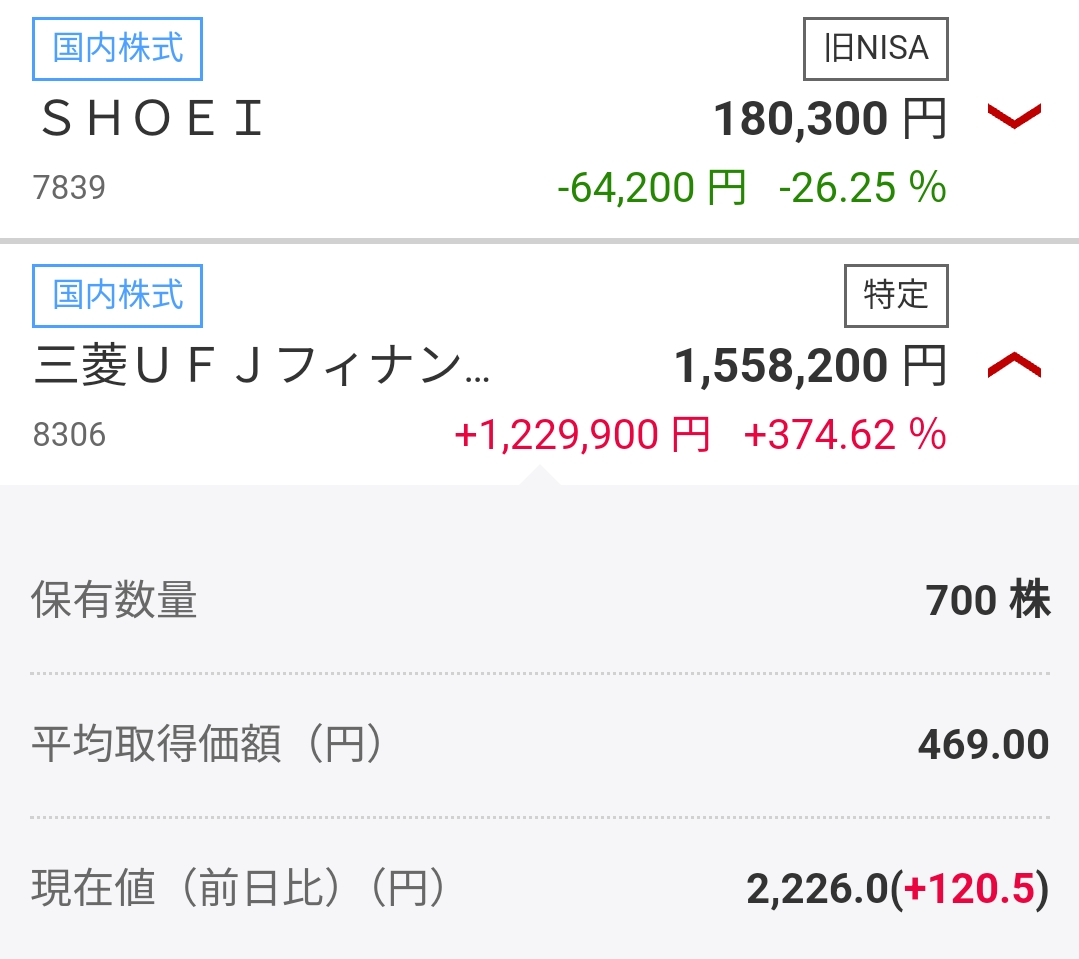
Task: Select the 保有数量 700 株 row
Action: coord(540,600)
